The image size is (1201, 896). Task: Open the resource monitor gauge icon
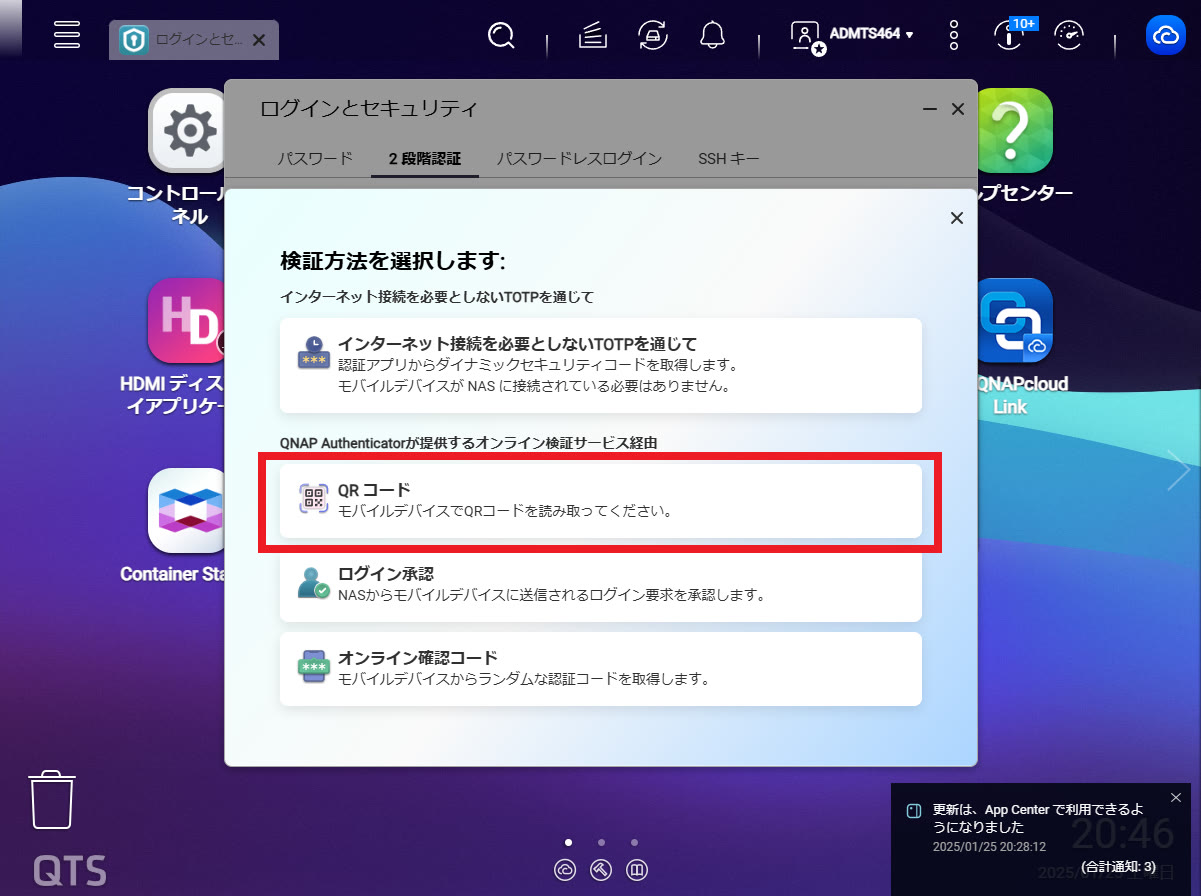click(1070, 36)
